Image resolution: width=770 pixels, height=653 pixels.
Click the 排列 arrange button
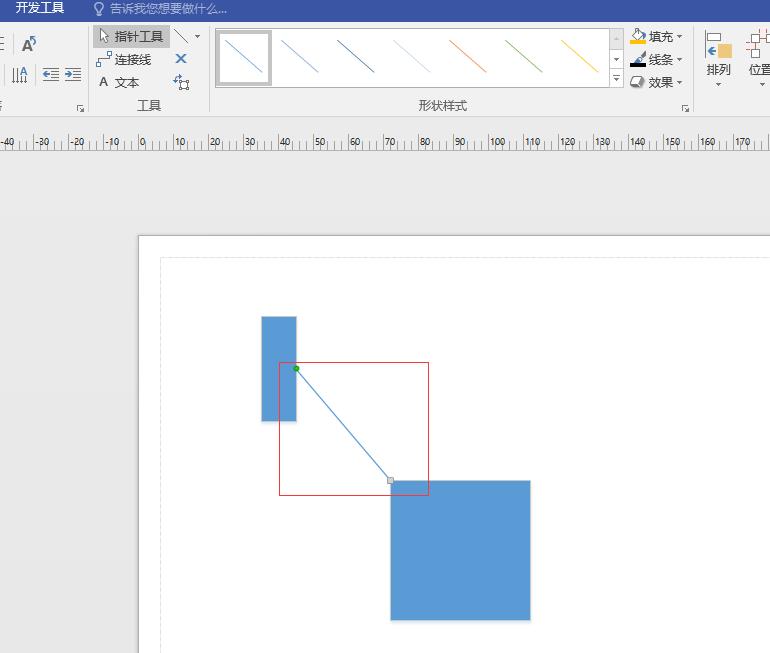718,59
